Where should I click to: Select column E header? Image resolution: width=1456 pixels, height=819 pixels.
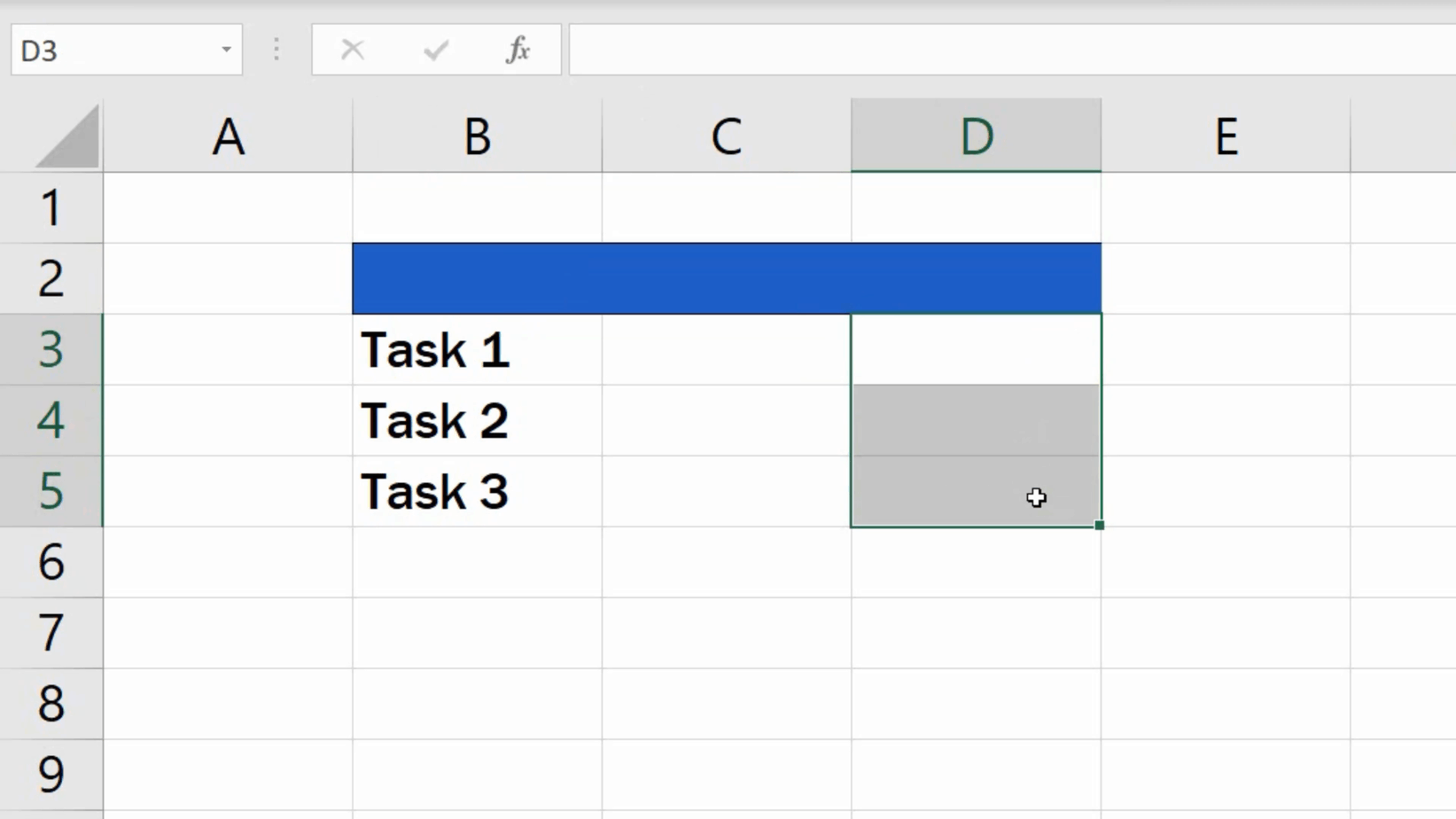coord(1226,136)
